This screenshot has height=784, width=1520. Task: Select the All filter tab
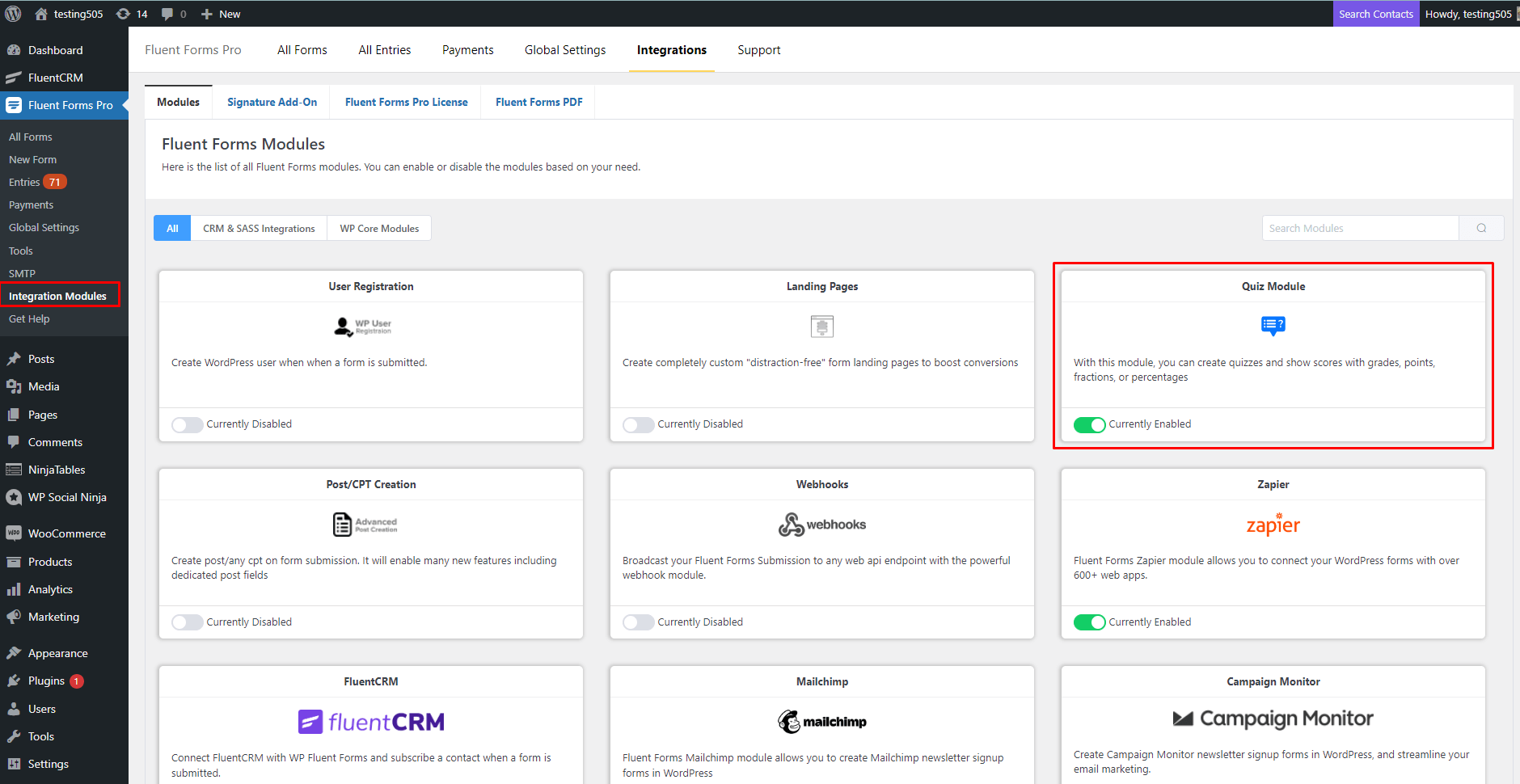coord(172,228)
